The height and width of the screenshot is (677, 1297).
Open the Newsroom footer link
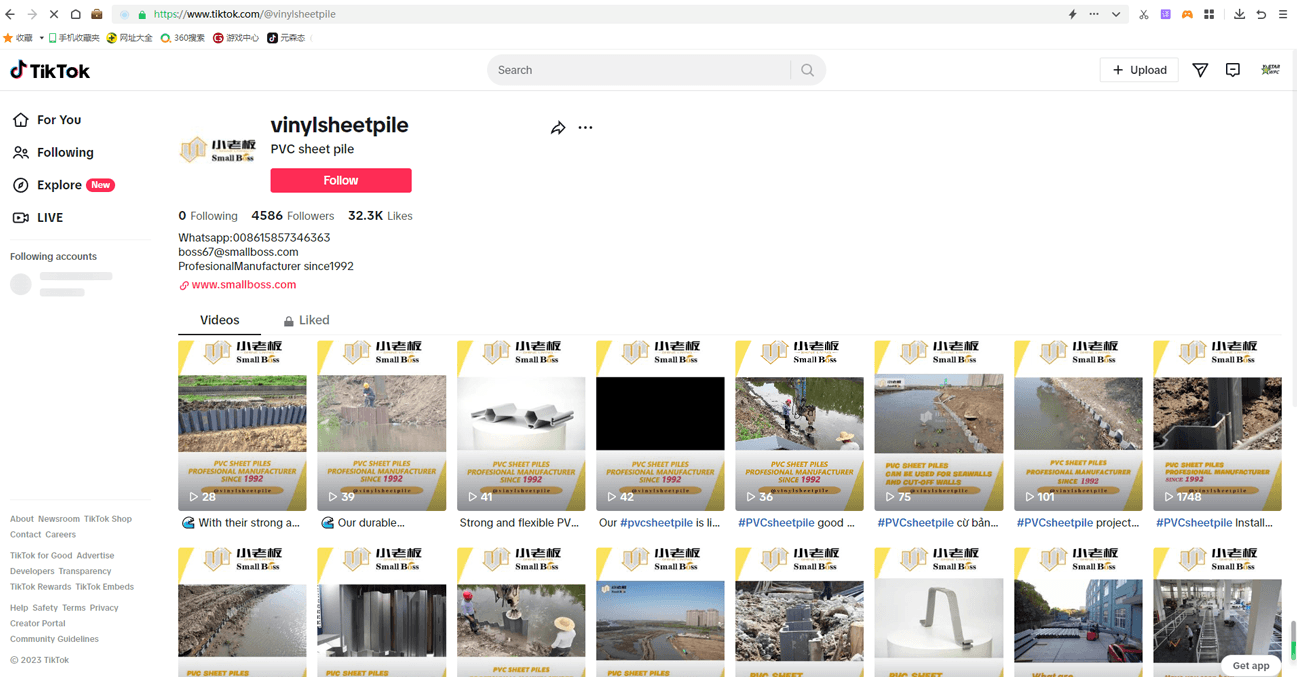(x=59, y=519)
